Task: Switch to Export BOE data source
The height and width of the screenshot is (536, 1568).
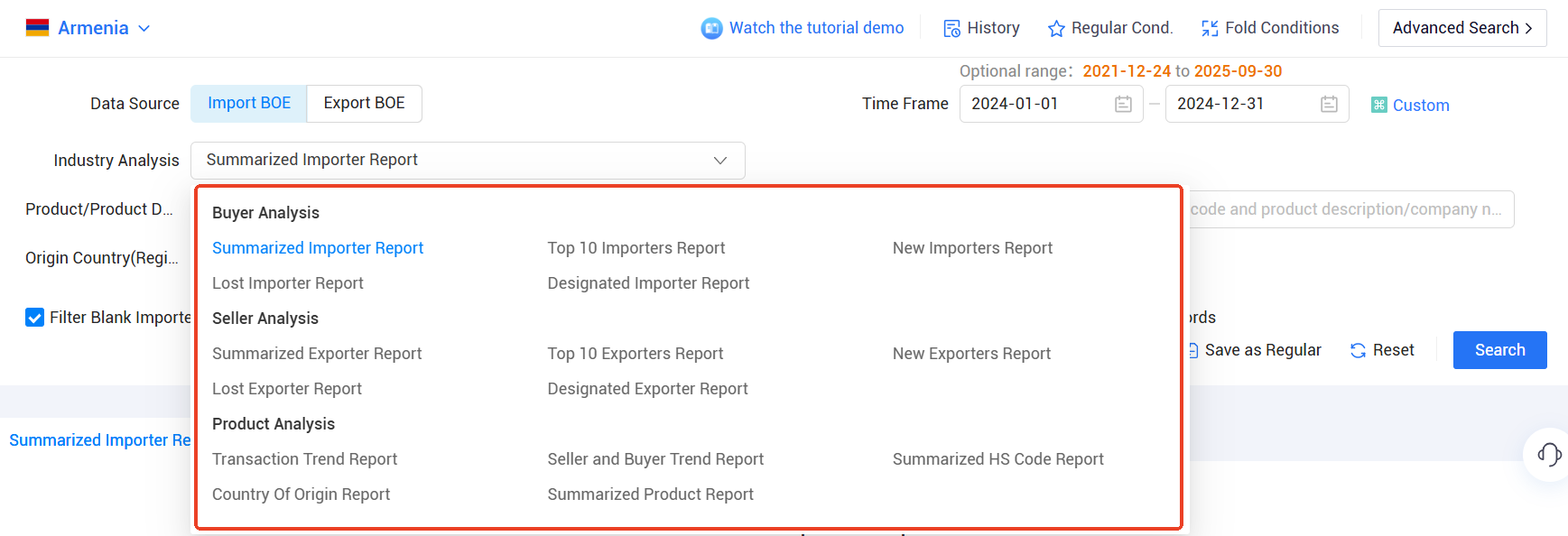Action: tap(365, 104)
